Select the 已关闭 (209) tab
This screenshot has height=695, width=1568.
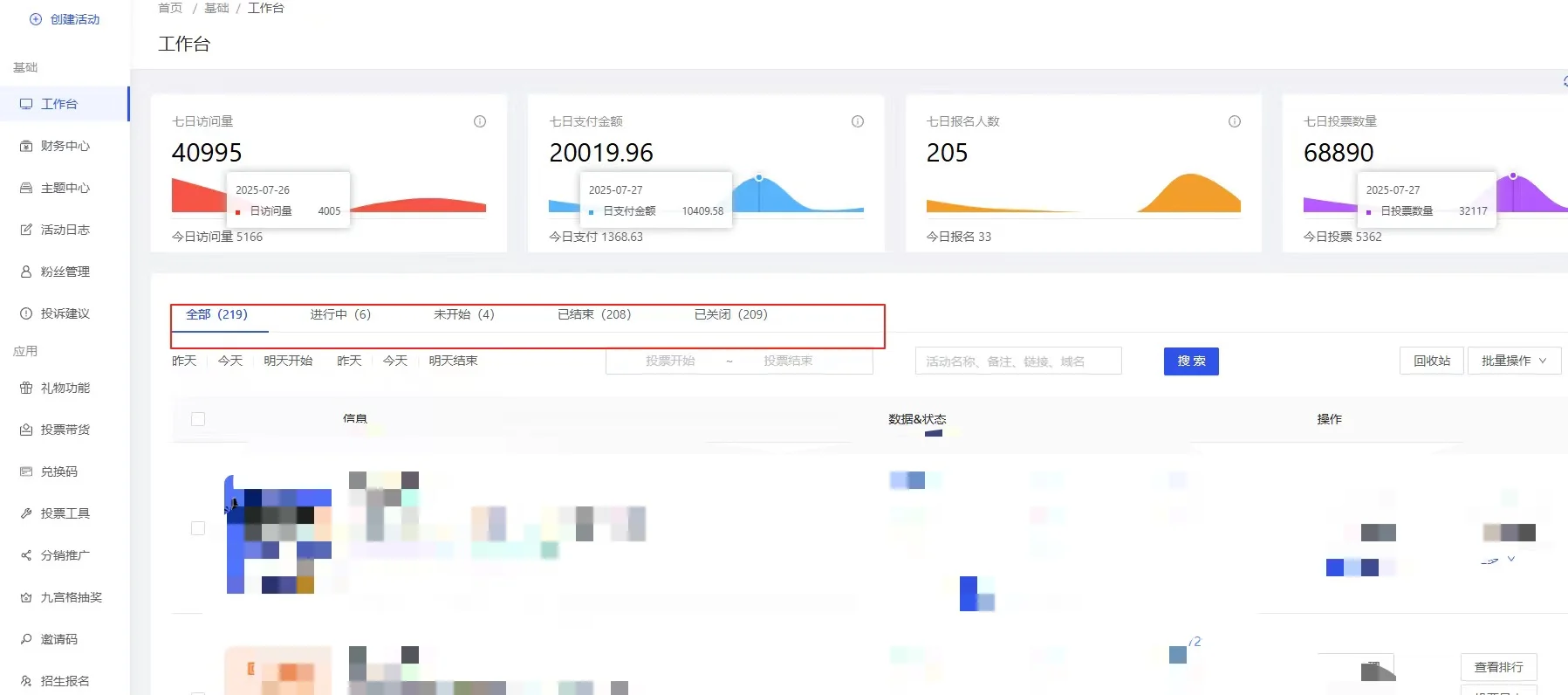tap(731, 314)
